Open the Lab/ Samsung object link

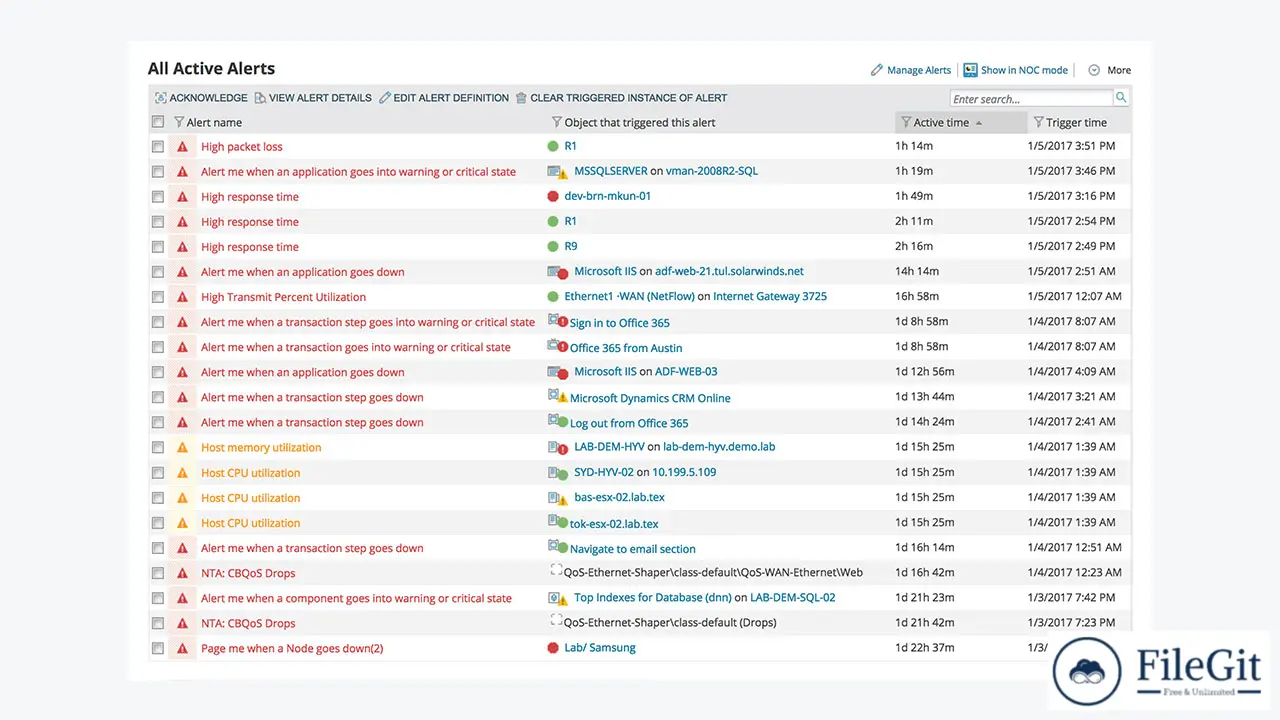(600, 648)
